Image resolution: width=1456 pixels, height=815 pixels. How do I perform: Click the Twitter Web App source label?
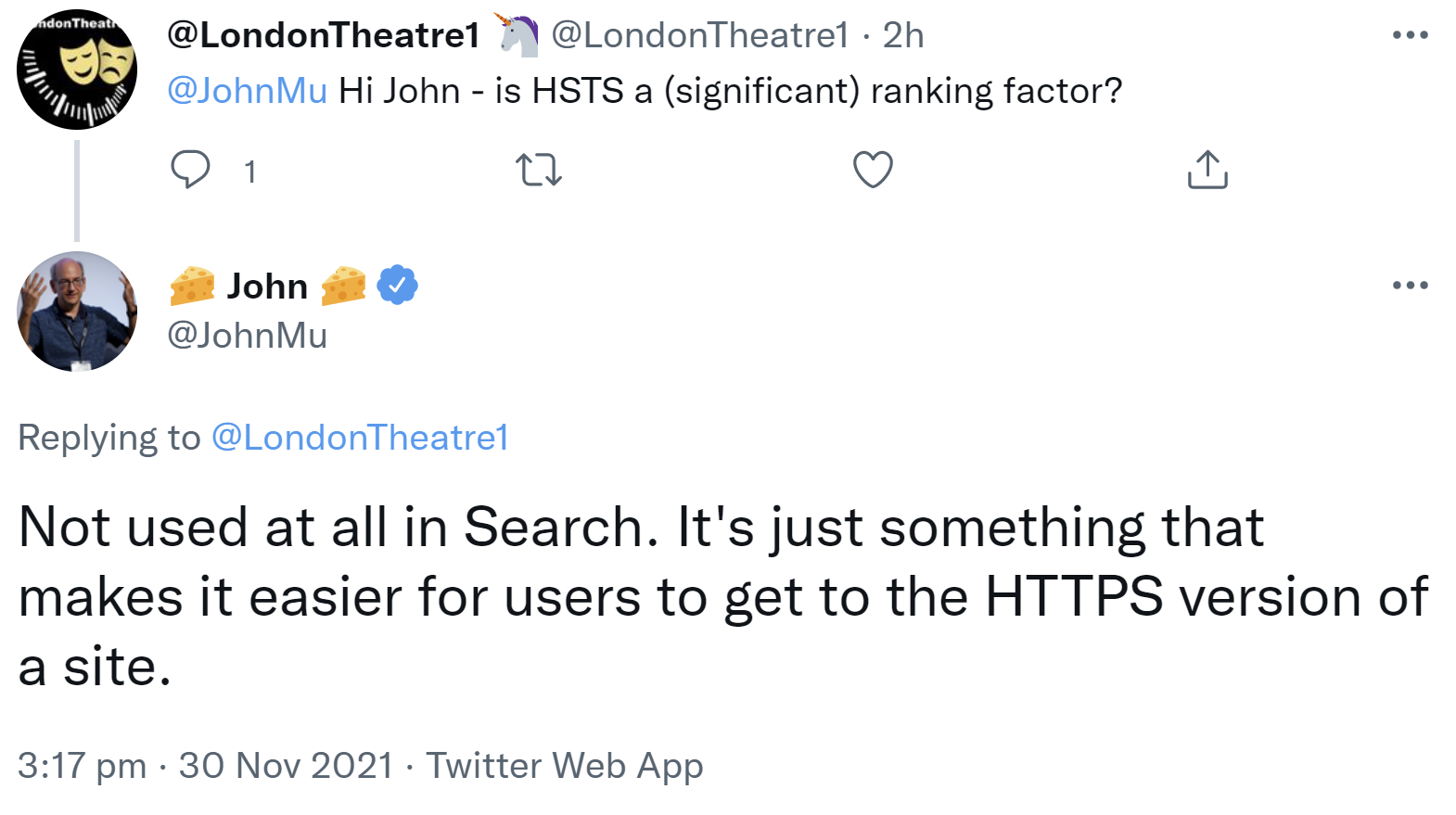pyautogui.click(x=564, y=766)
